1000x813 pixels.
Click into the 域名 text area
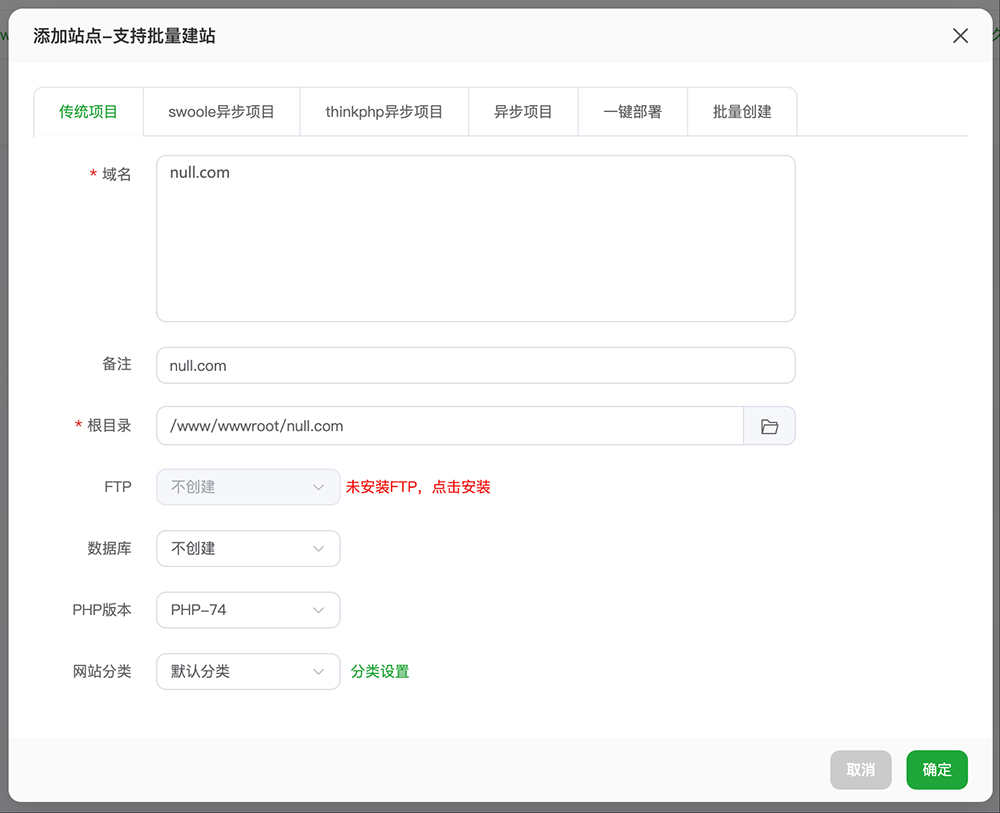pos(475,239)
